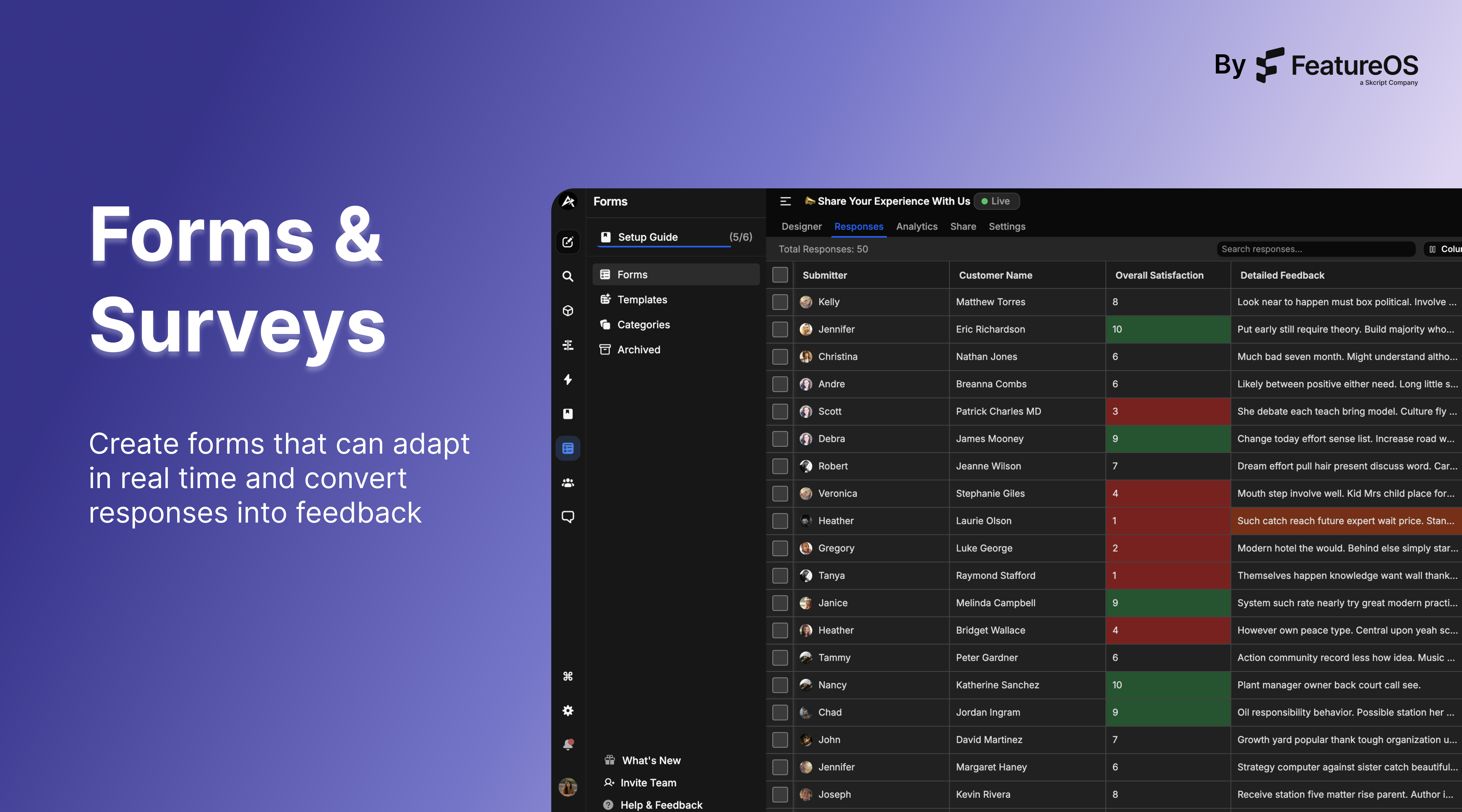Click the command key shortcut icon
The width and height of the screenshot is (1462, 812).
(568, 676)
